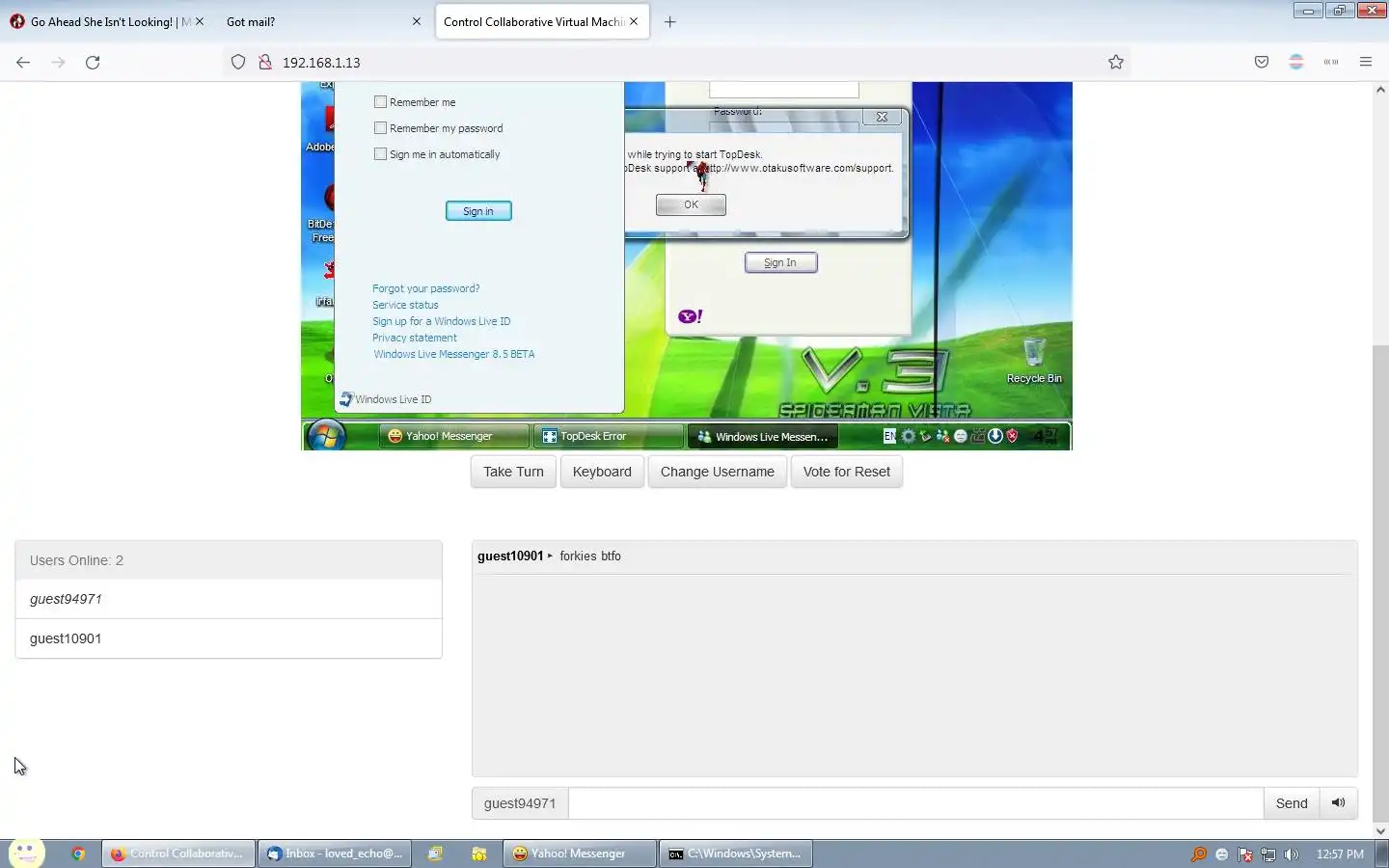Select Control Collaborative Virtual Machine tab
Screen dimensions: 1389x868
542,21
